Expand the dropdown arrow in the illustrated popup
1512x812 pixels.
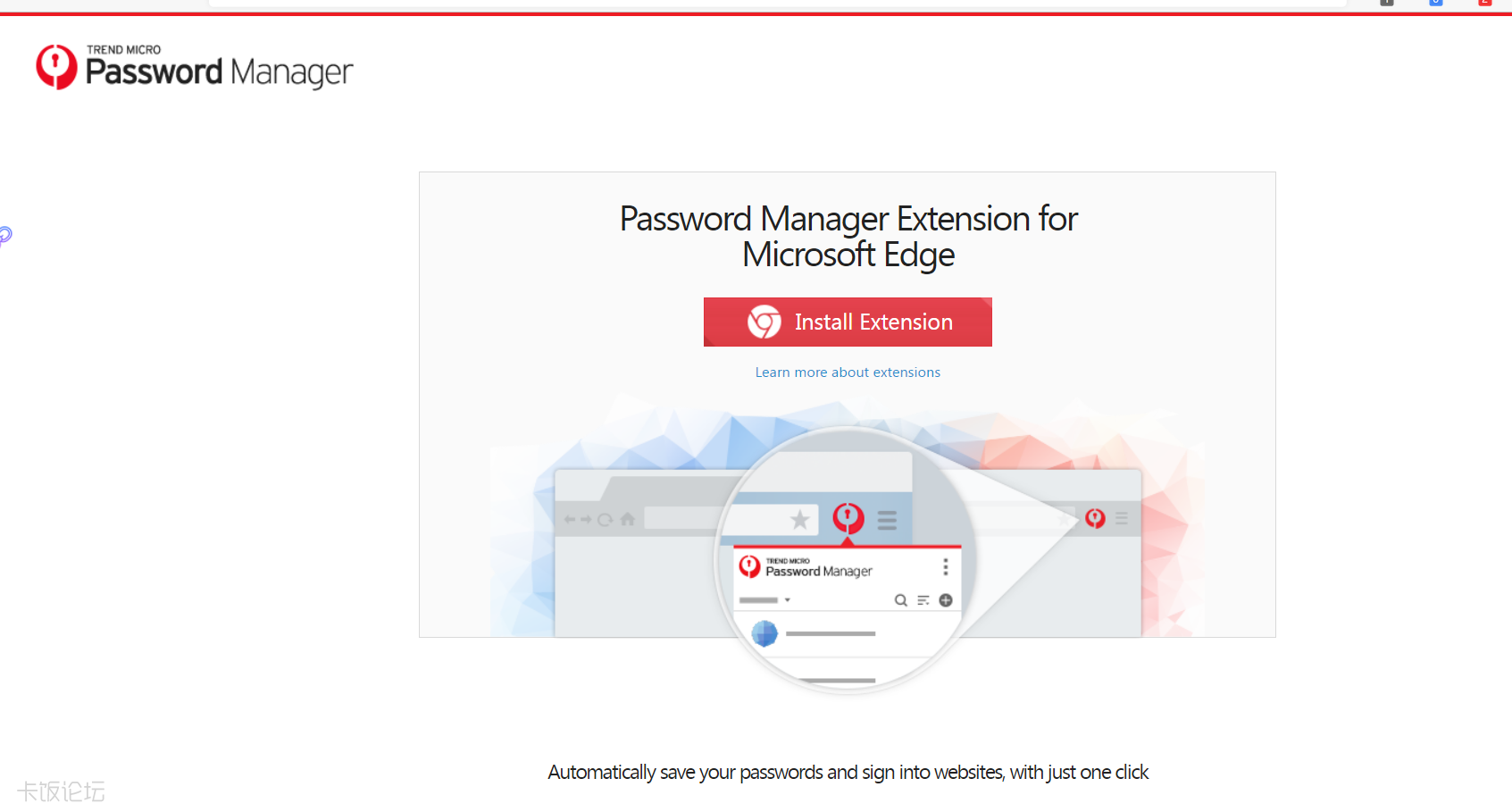(x=788, y=600)
